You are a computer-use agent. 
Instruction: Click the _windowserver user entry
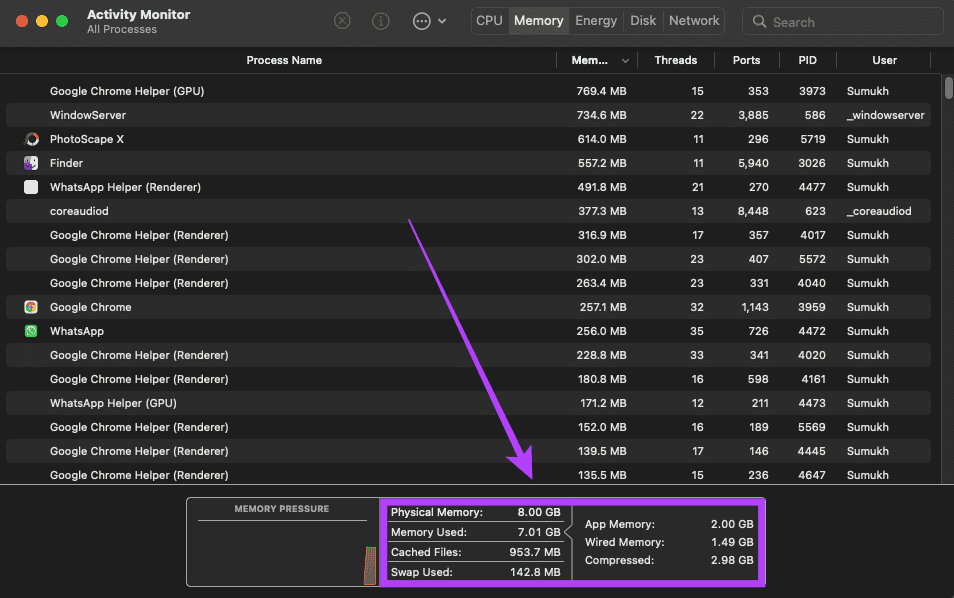tap(885, 115)
